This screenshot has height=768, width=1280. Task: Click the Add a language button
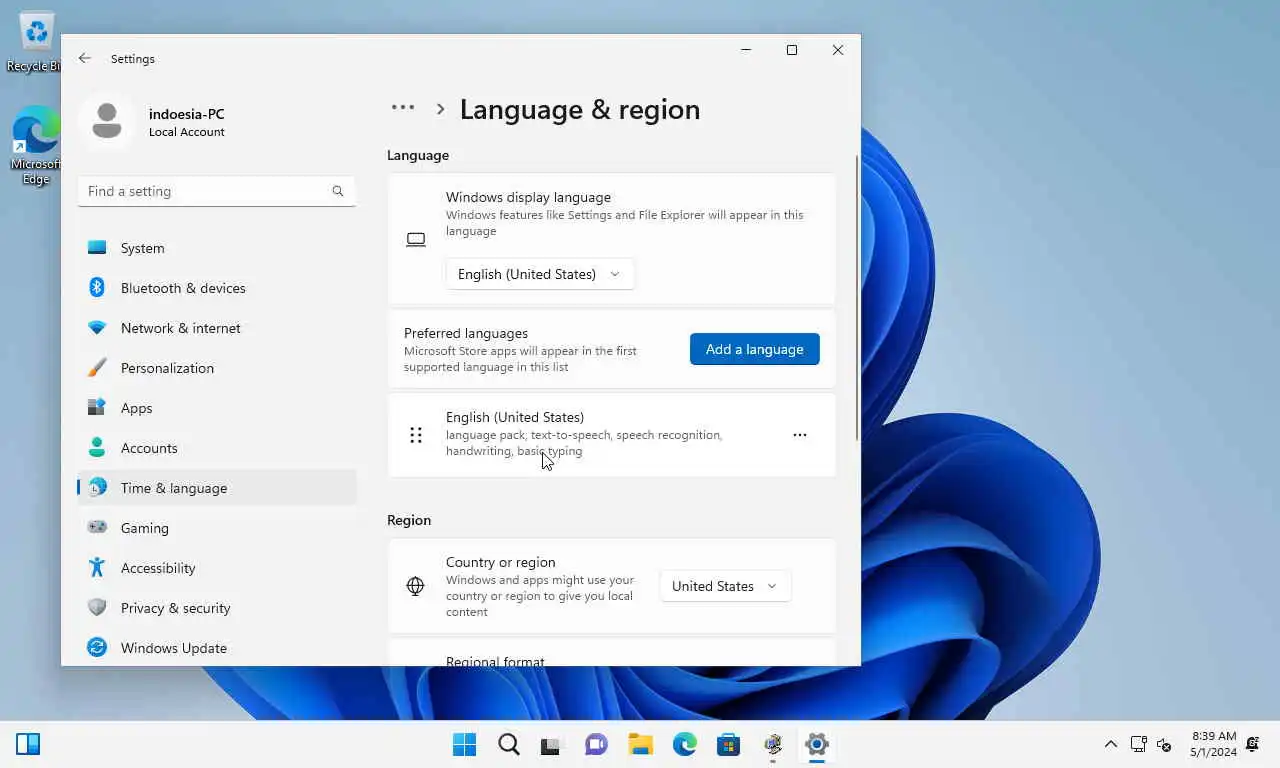pyautogui.click(x=755, y=349)
